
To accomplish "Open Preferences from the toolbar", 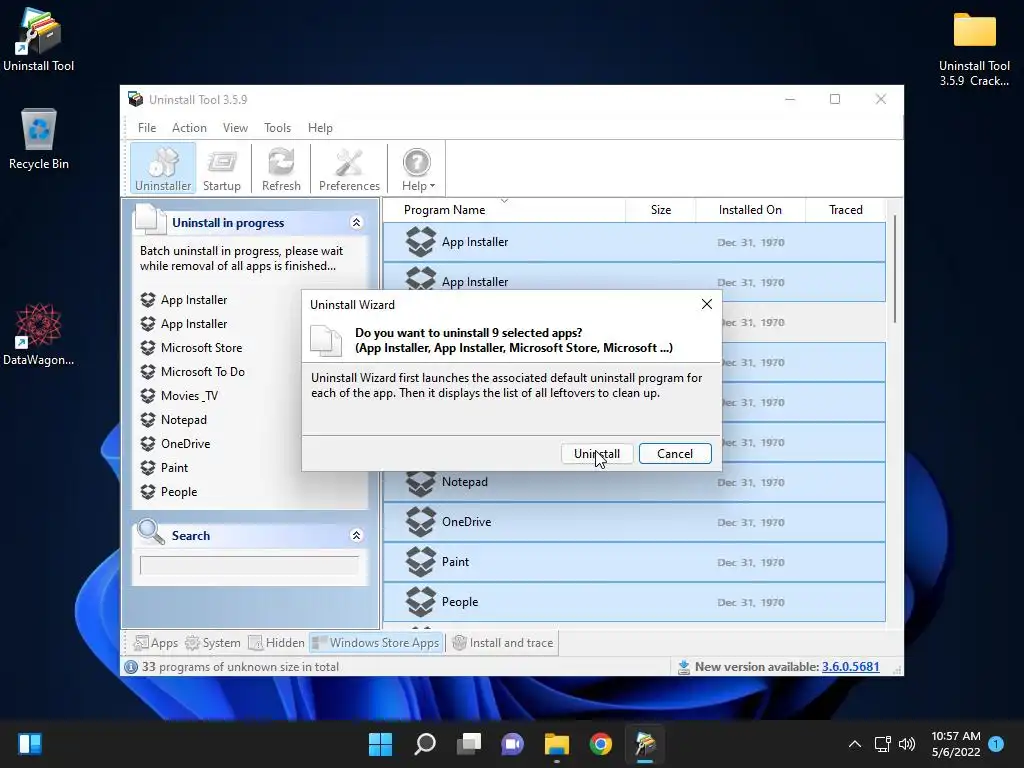I will [349, 169].
